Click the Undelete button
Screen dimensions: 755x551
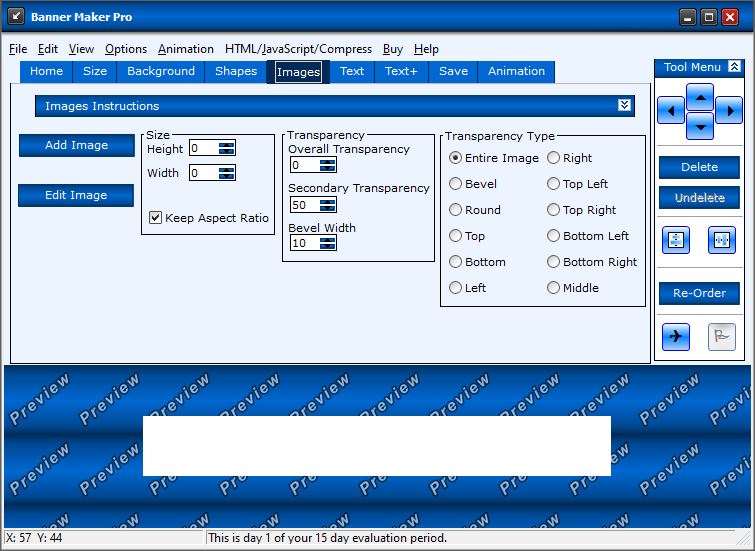coord(699,197)
